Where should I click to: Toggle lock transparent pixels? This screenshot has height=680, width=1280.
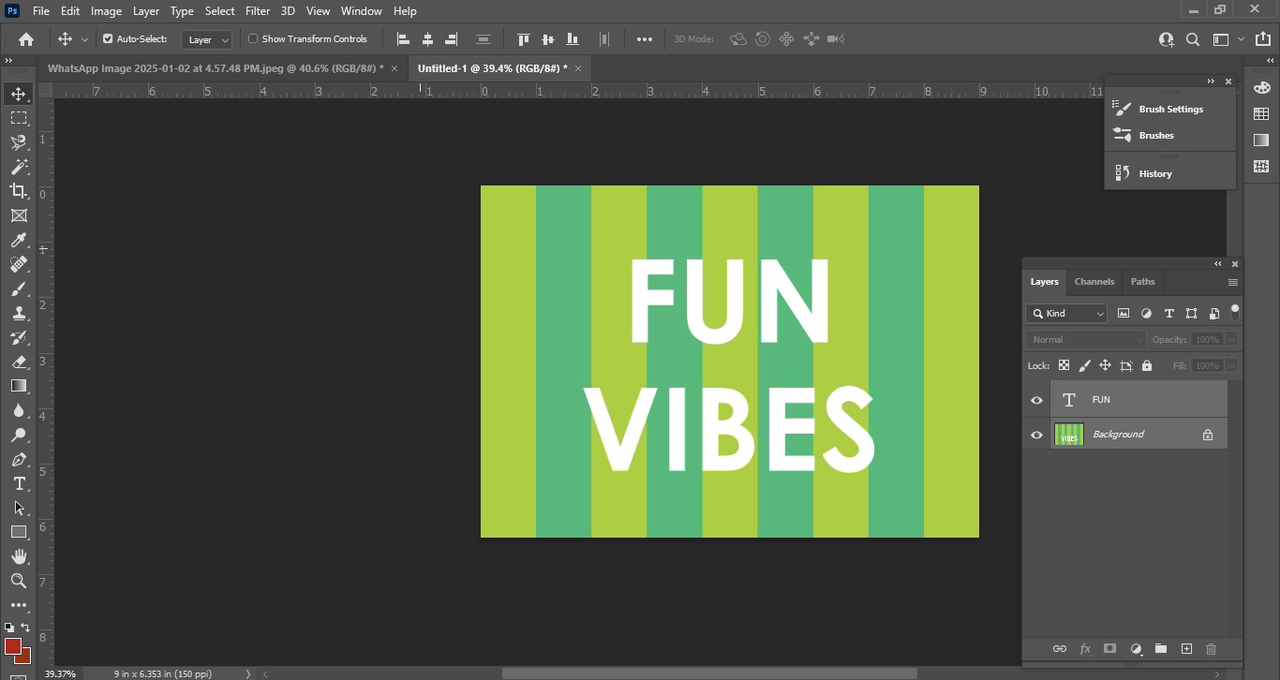[1064, 366]
